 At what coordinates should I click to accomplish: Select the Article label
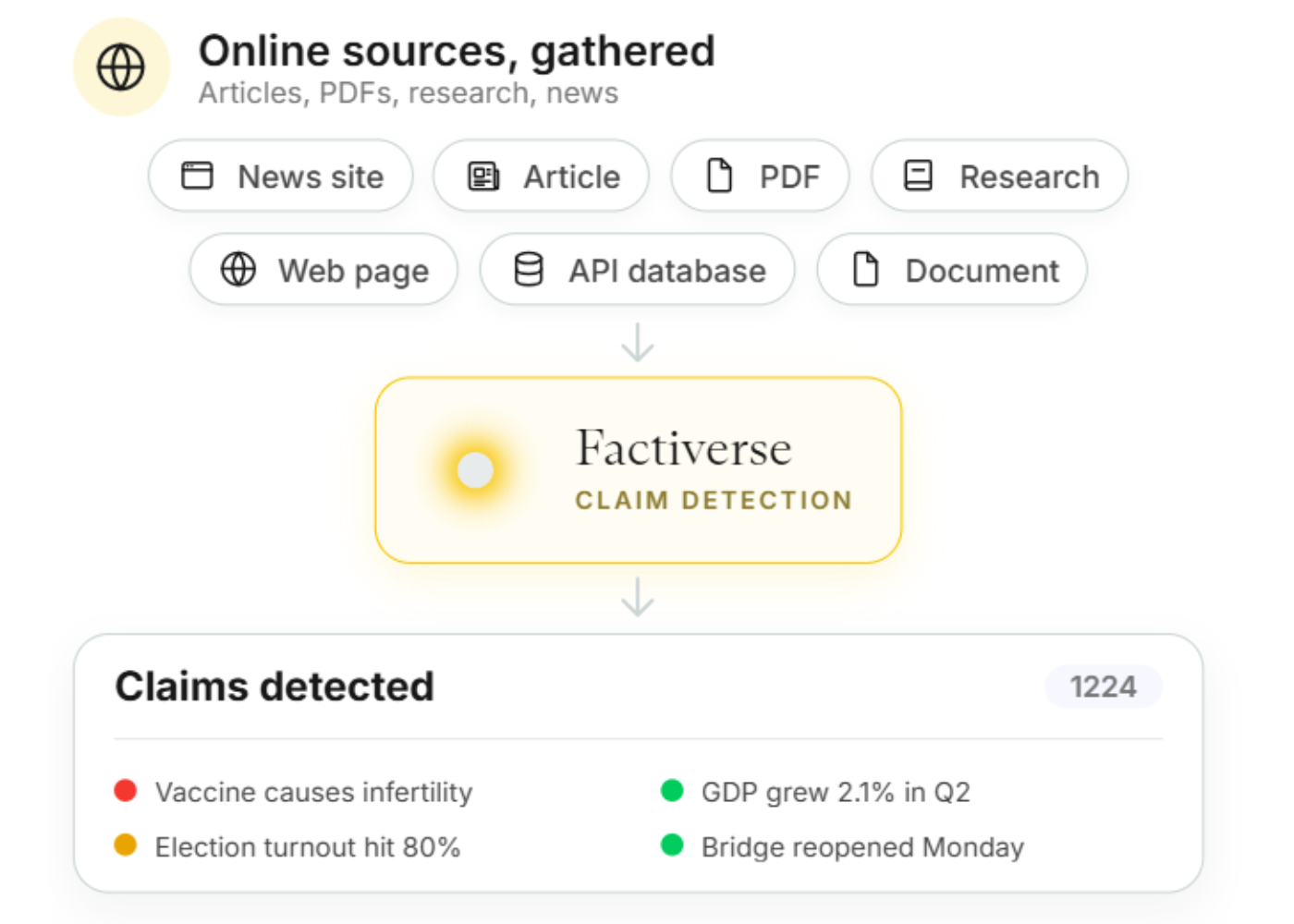coord(572,176)
